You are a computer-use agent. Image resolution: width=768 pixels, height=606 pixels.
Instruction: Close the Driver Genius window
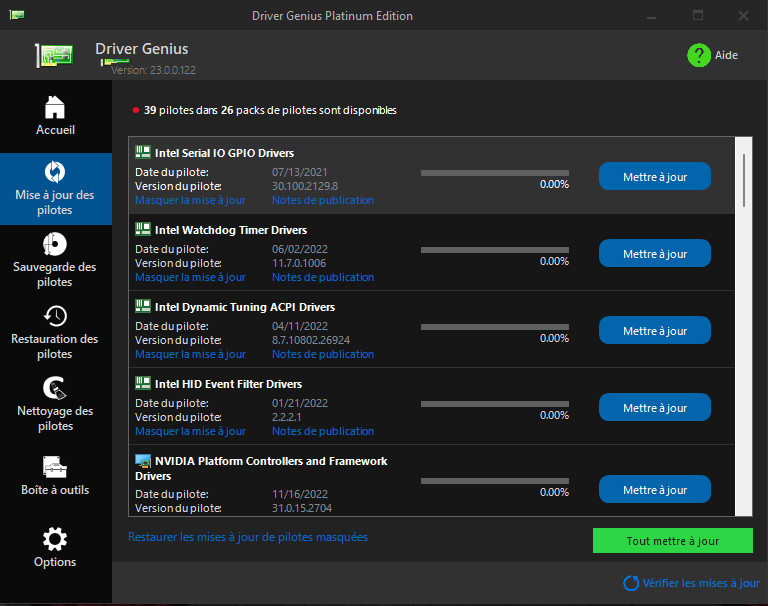[743, 16]
